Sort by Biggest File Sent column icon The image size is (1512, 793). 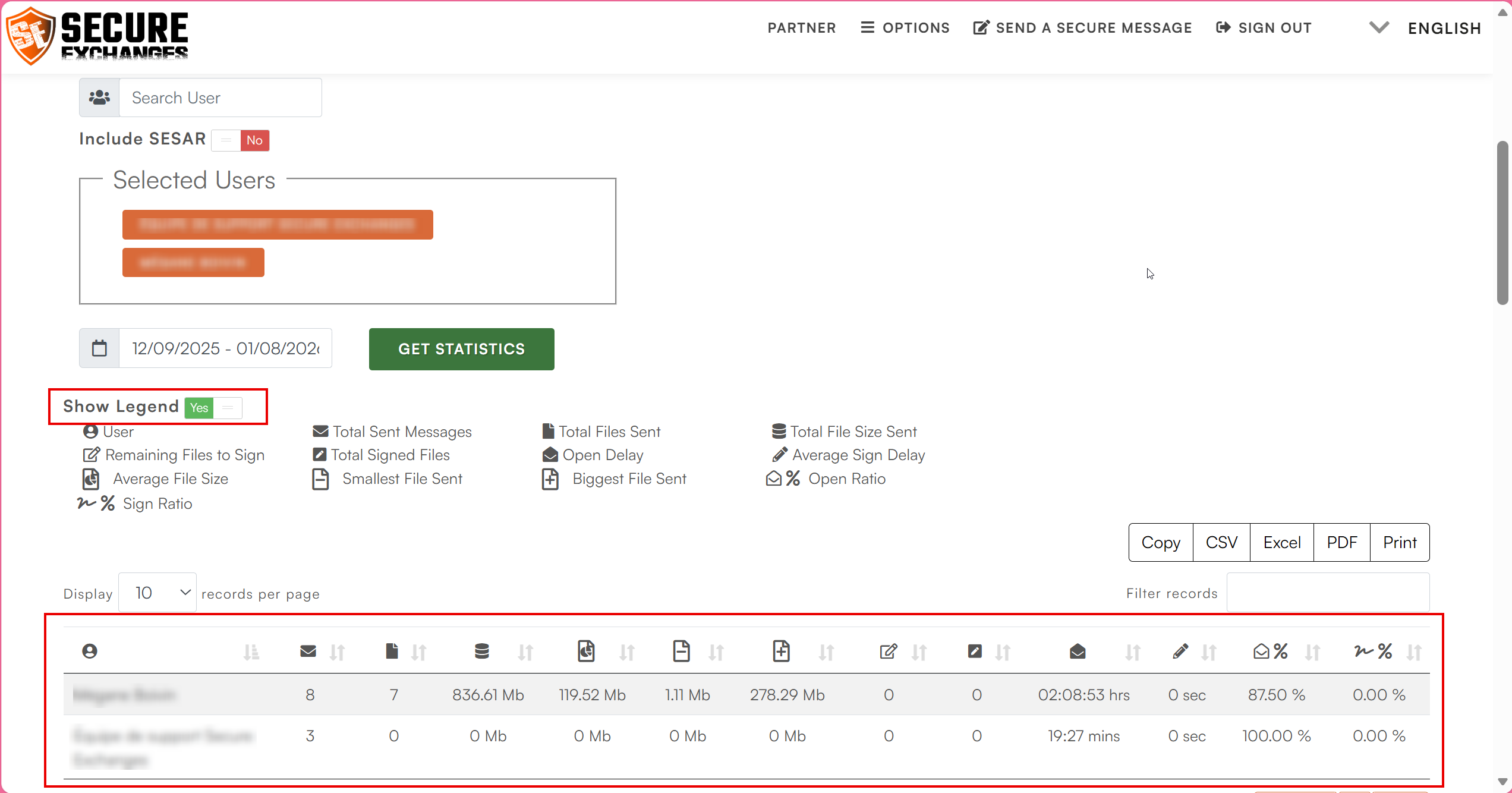click(x=782, y=652)
